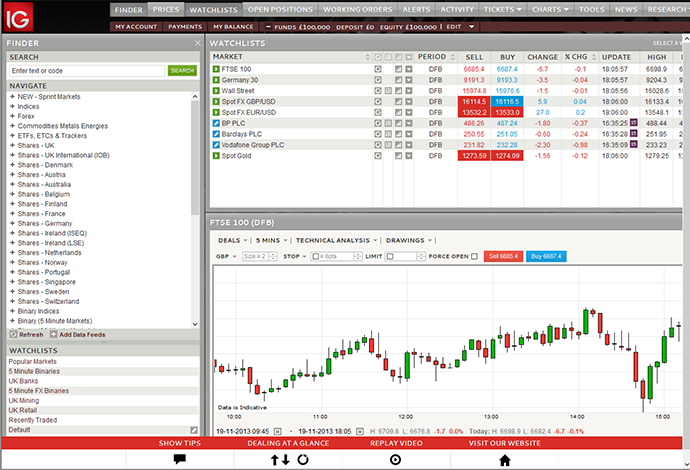The width and height of the screenshot is (690, 470).
Task: Close the Finder panel
Action: (197, 43)
